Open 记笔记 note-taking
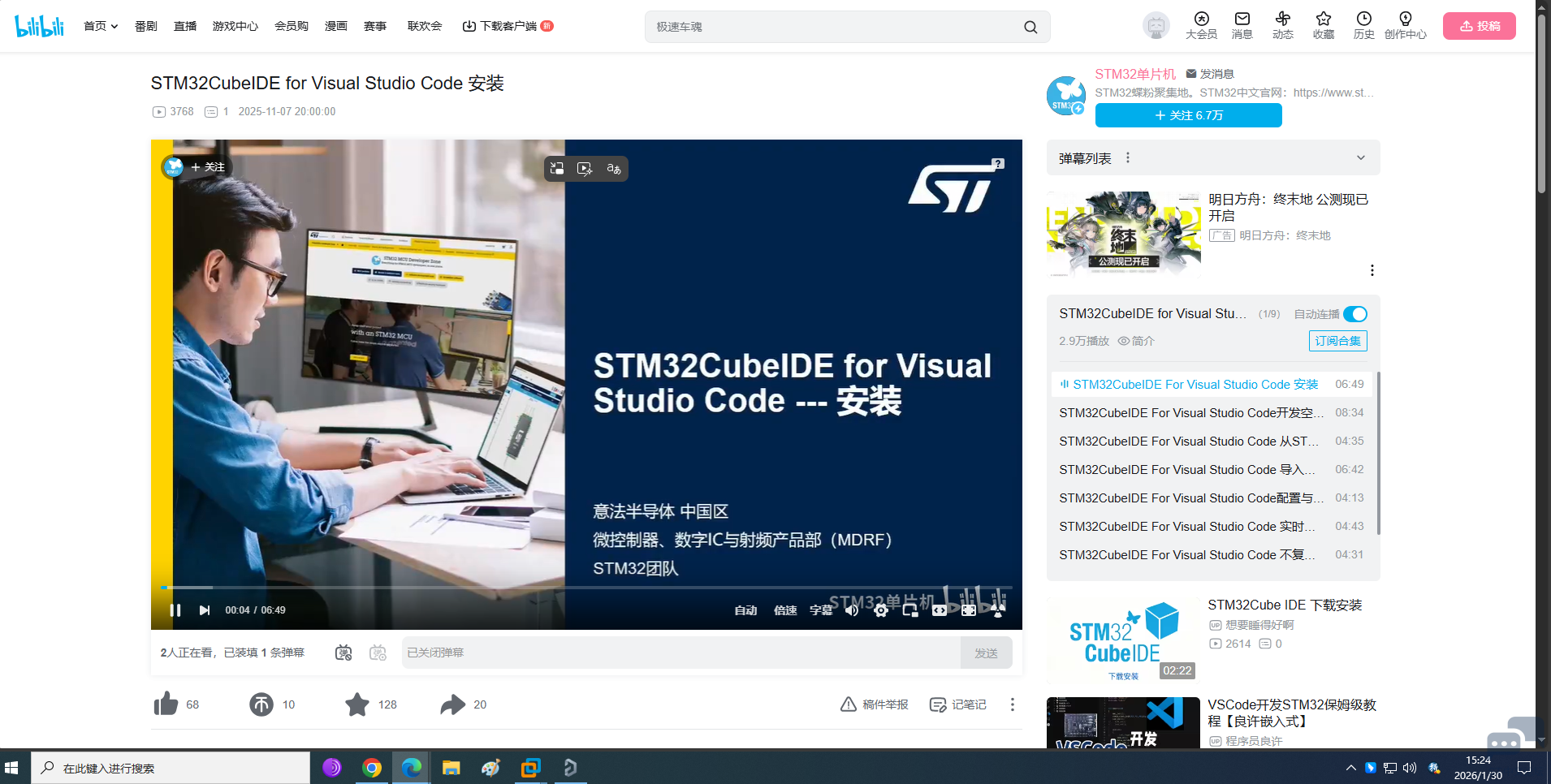 958,704
